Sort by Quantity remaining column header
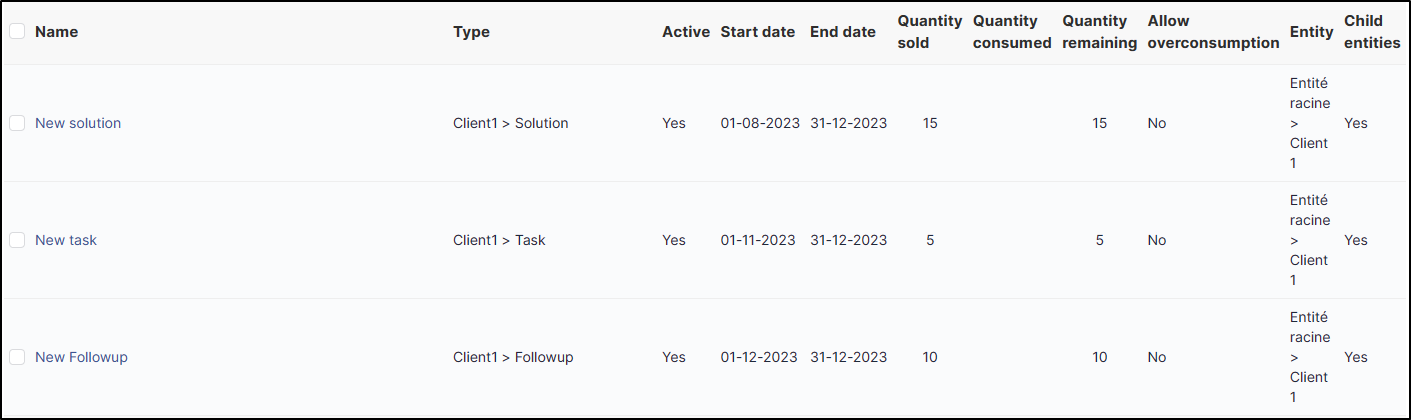The image size is (1411, 420). tap(1099, 32)
